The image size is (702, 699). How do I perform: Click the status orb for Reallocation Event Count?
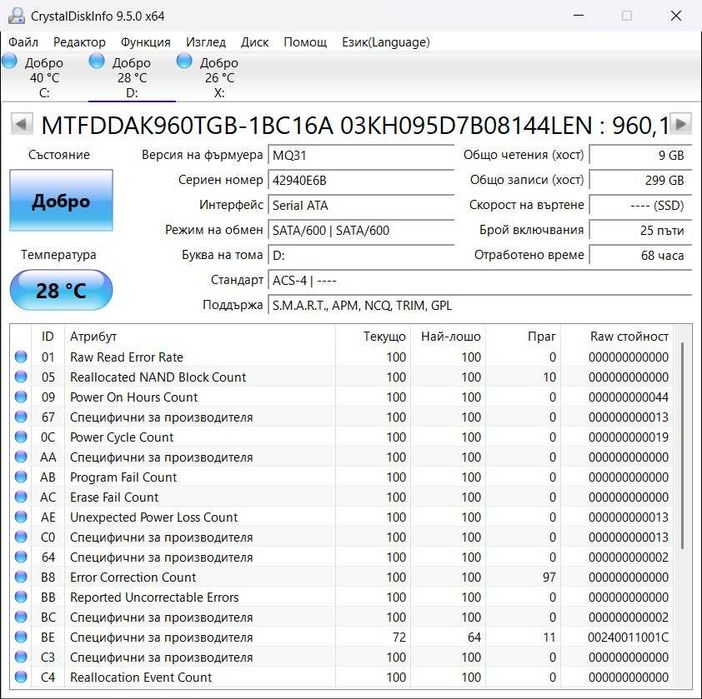pos(21,677)
